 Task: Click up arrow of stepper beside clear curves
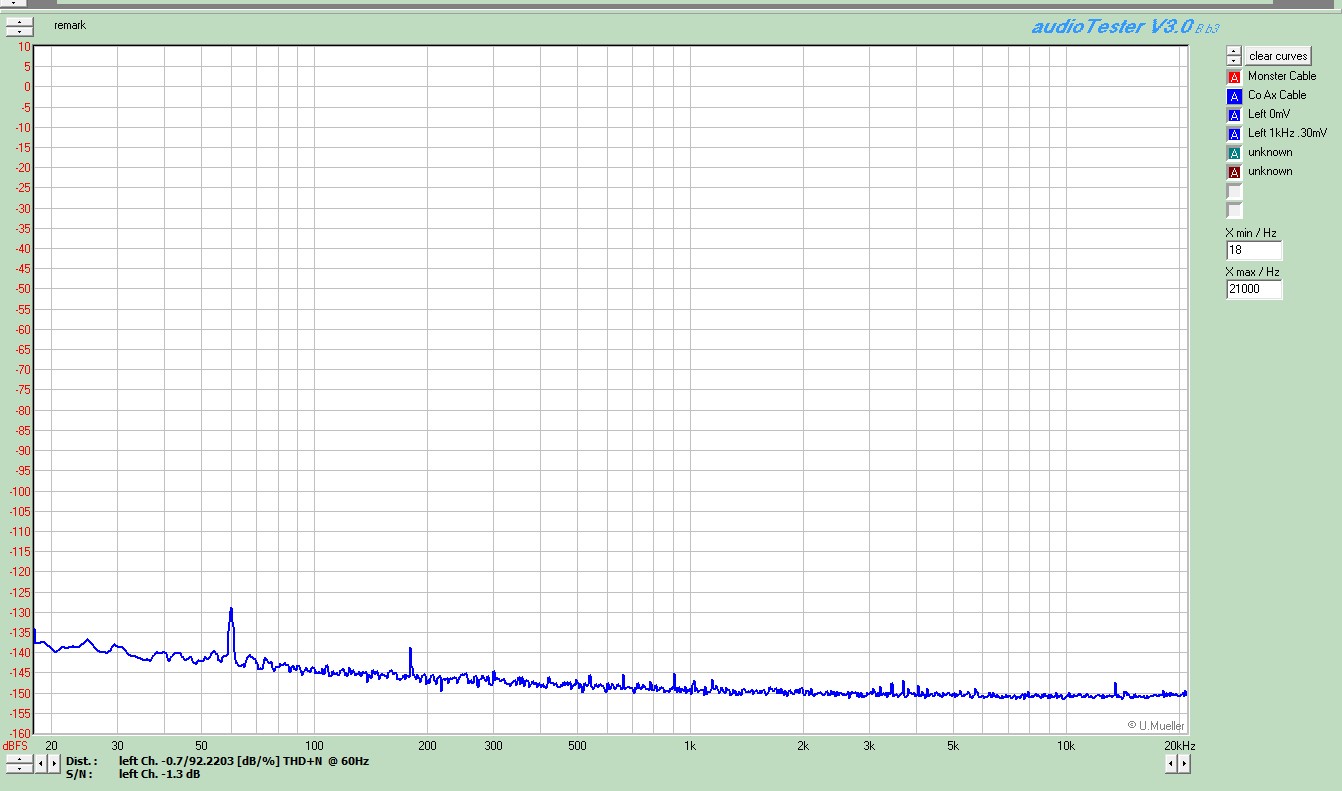[x=1234, y=52]
